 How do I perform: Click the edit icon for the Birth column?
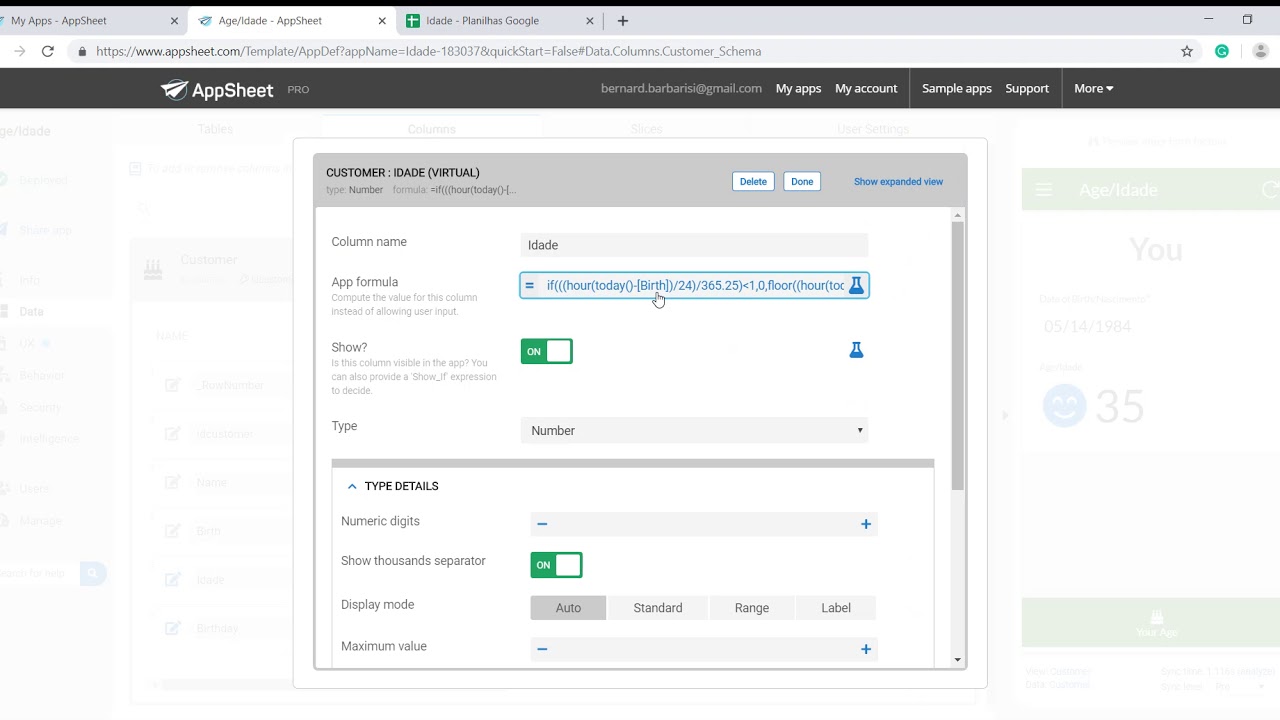click(173, 530)
